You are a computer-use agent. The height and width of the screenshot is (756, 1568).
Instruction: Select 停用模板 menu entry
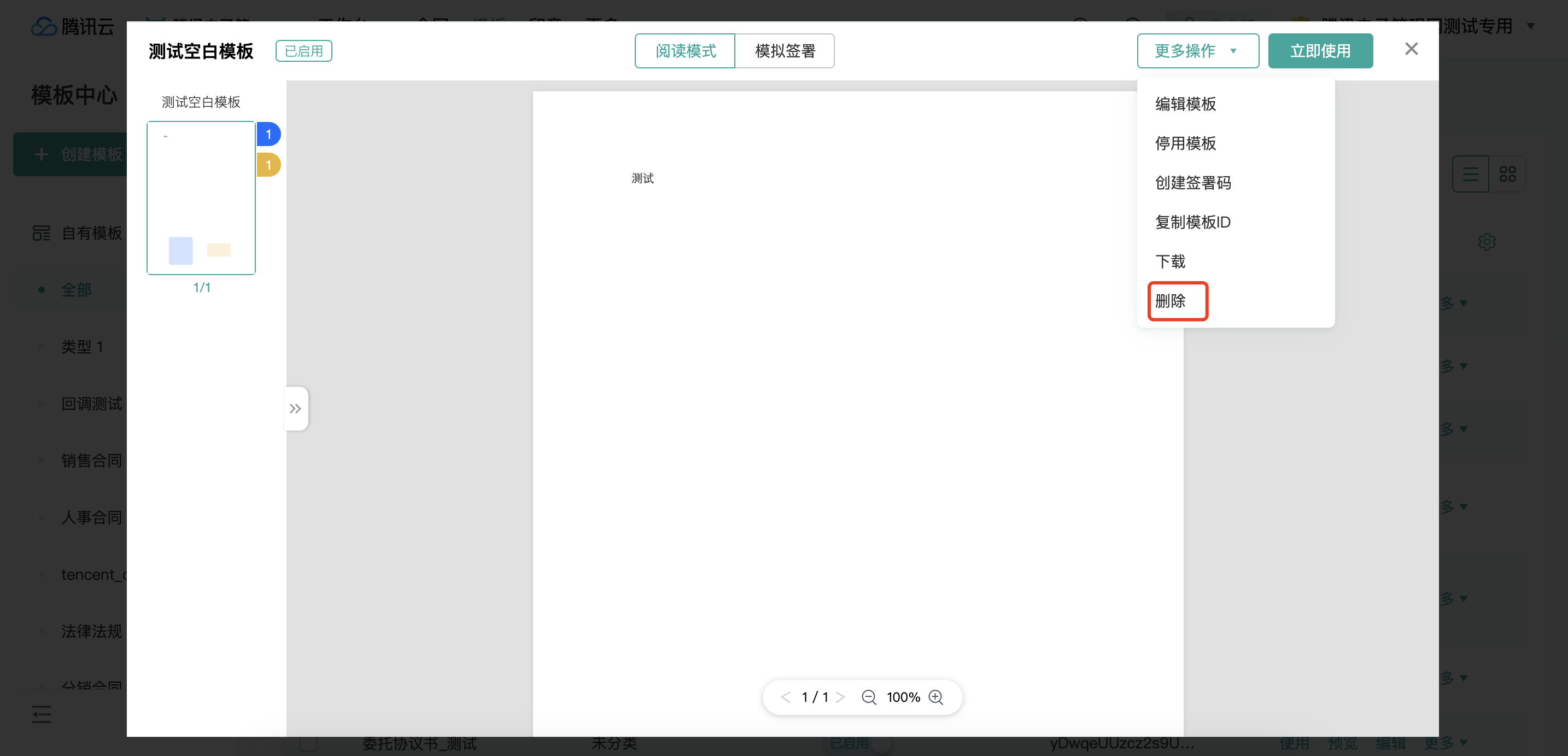(x=1235, y=143)
